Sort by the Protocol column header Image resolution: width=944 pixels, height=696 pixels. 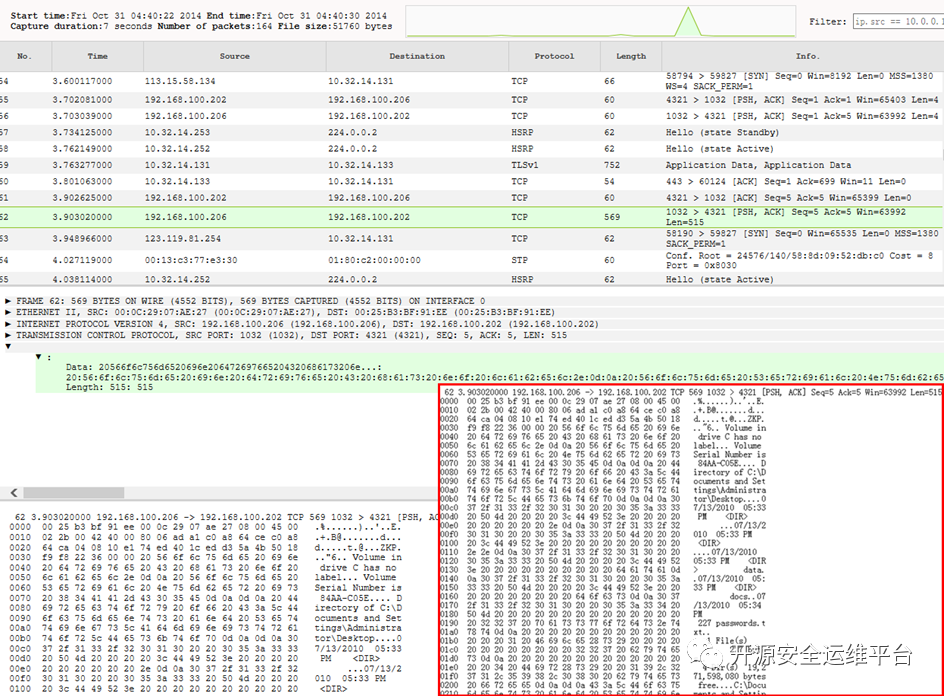(x=554, y=56)
